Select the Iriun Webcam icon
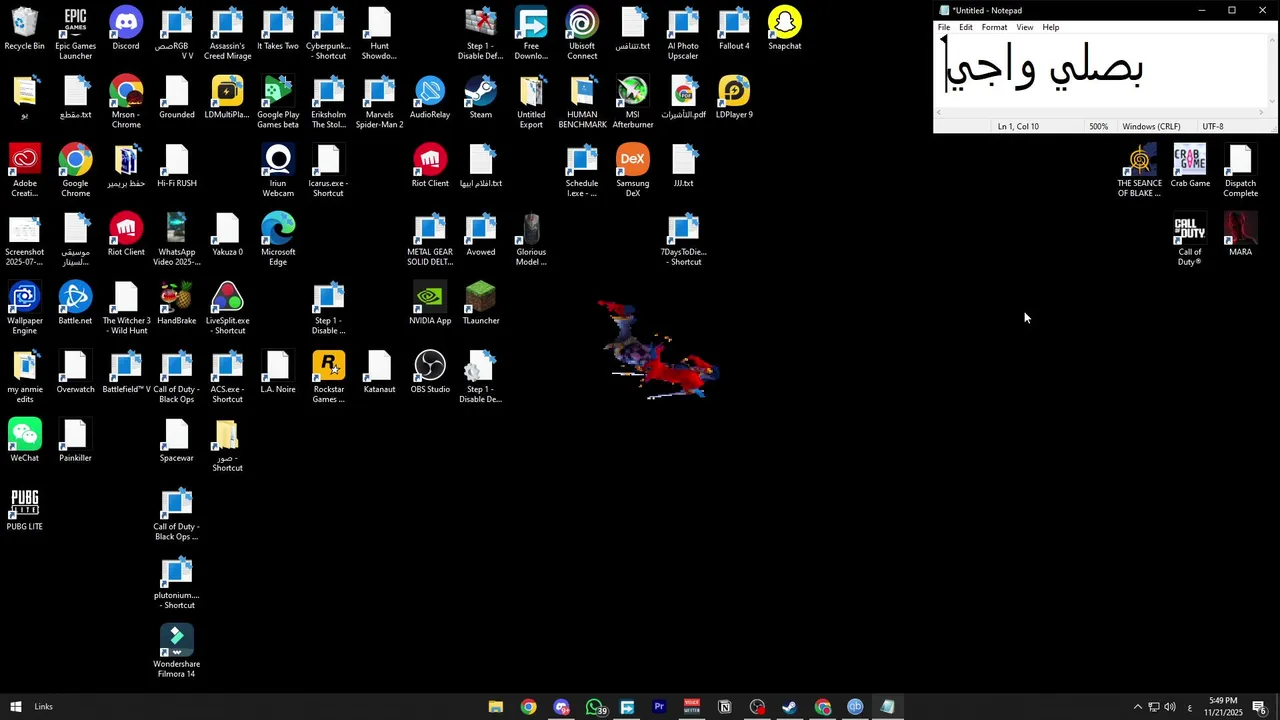This screenshot has height=720, width=1280. pyautogui.click(x=278, y=170)
